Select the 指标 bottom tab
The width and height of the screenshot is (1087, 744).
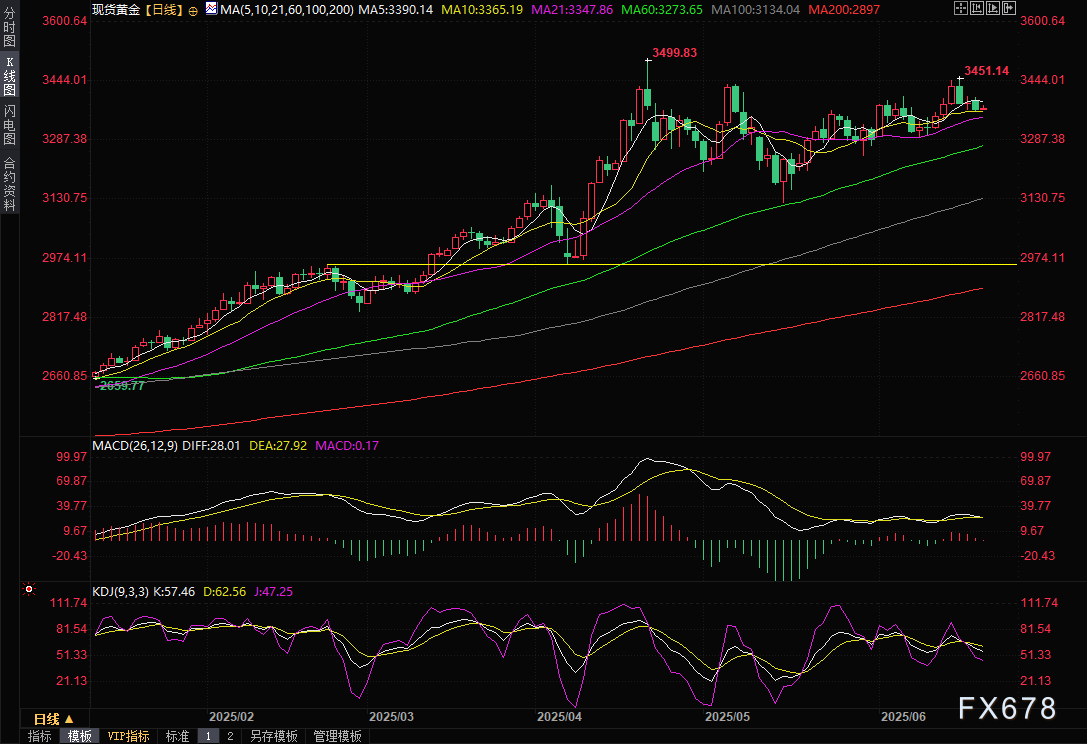point(40,736)
